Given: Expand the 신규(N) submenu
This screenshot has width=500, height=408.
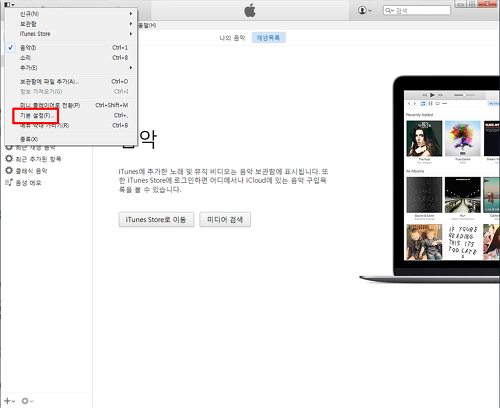Looking at the screenshot, I should tap(71, 14).
